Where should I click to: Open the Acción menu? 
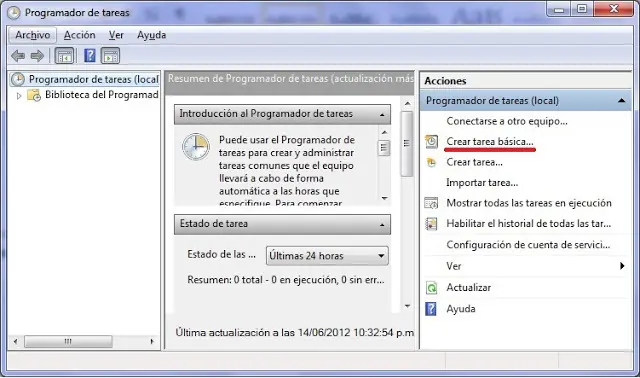coord(80,35)
